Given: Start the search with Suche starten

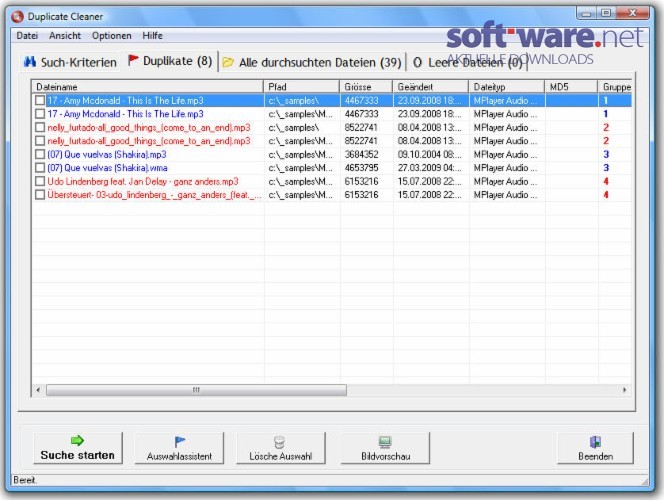Looking at the screenshot, I should pyautogui.click(x=78, y=448).
